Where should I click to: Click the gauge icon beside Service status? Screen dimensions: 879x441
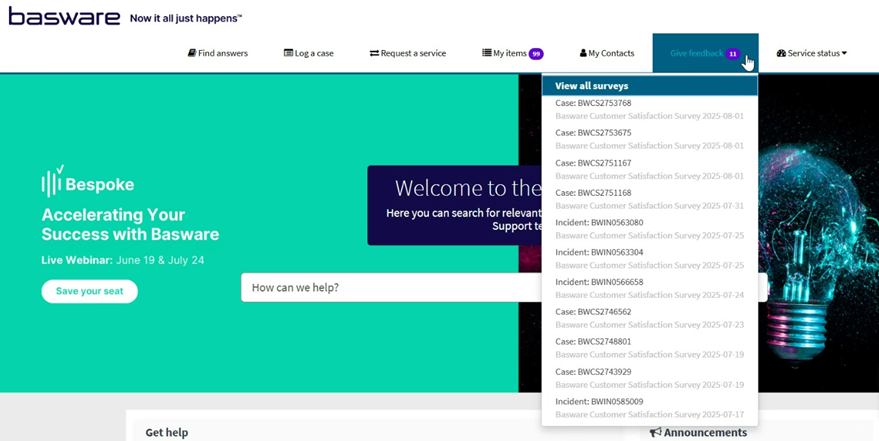(781, 53)
